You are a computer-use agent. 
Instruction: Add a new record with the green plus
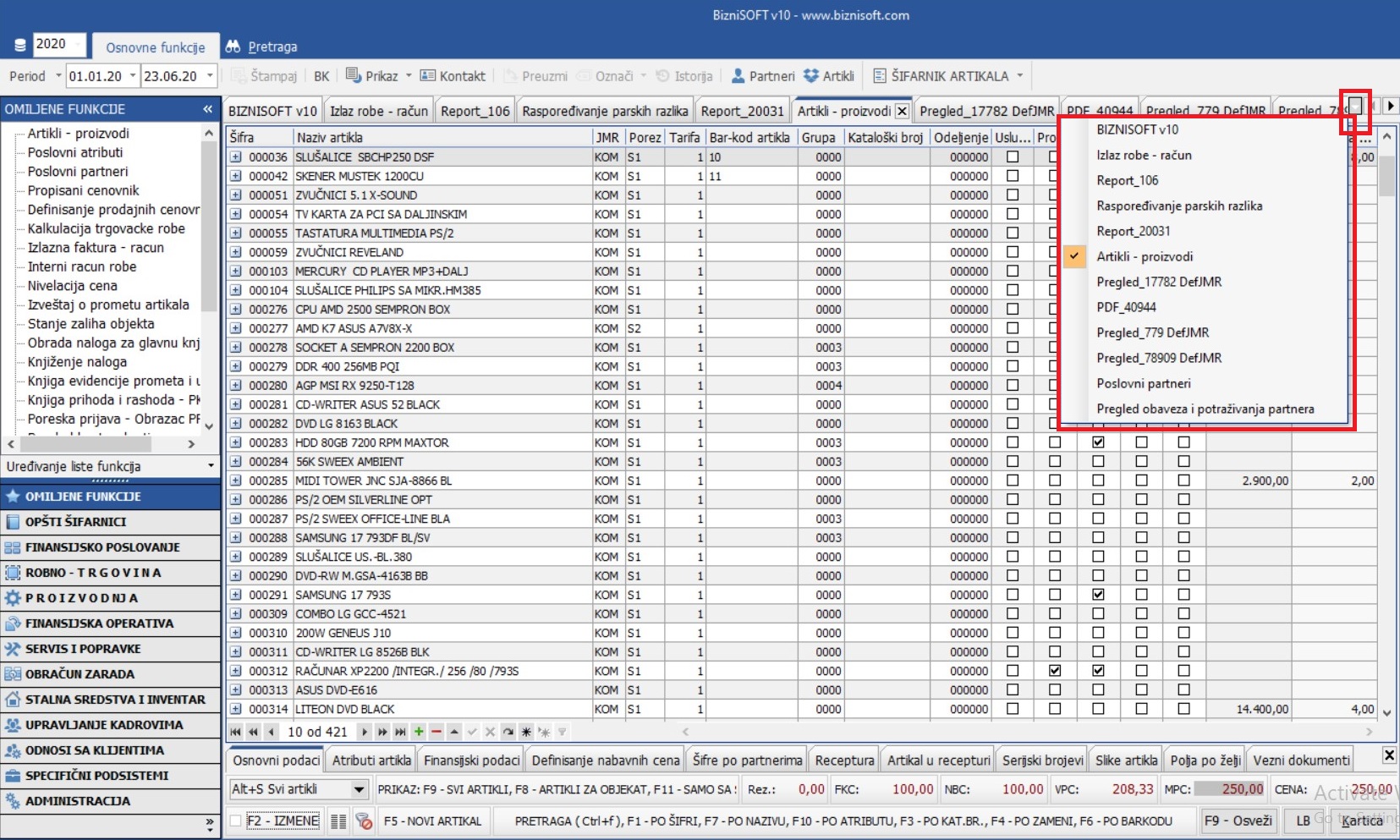coord(419,732)
